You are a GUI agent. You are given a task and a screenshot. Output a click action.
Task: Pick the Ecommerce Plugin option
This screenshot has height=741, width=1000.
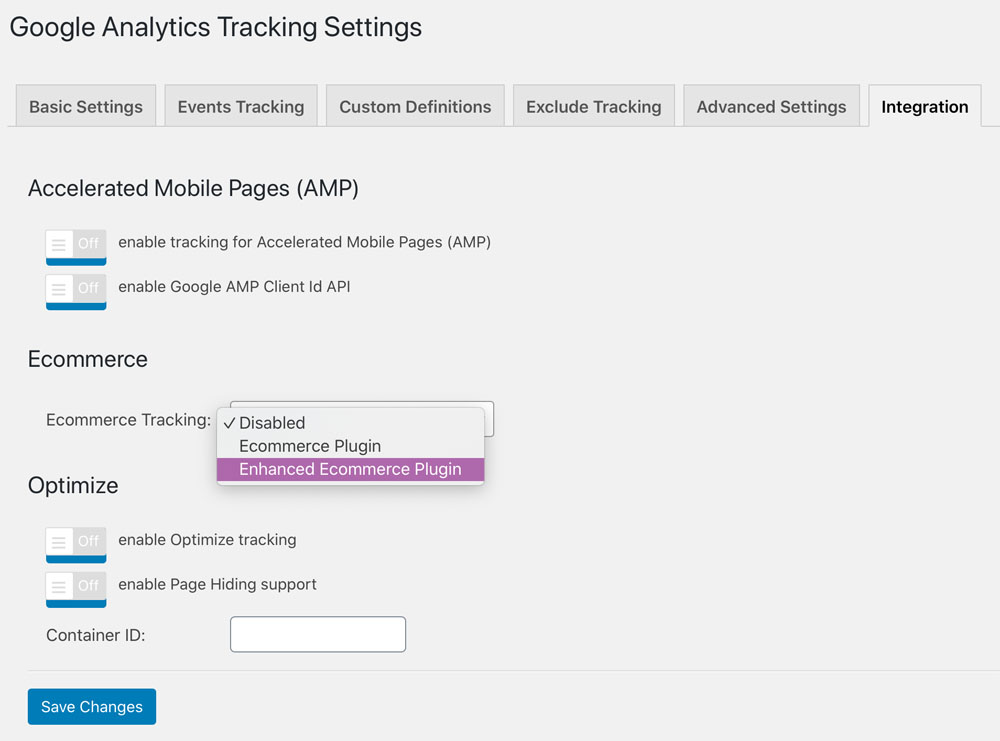[350, 446]
